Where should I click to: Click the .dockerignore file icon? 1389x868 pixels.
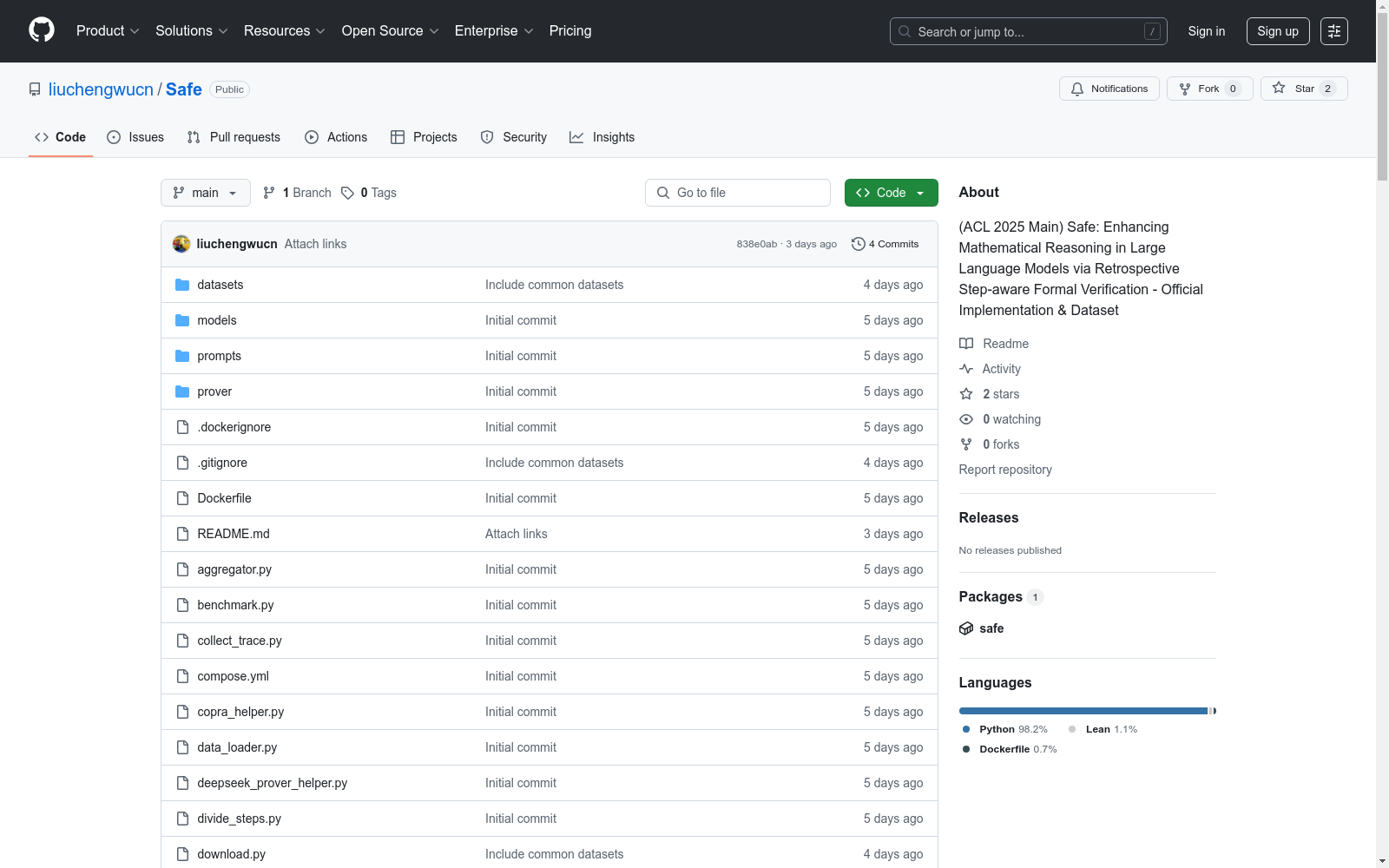tap(182, 427)
